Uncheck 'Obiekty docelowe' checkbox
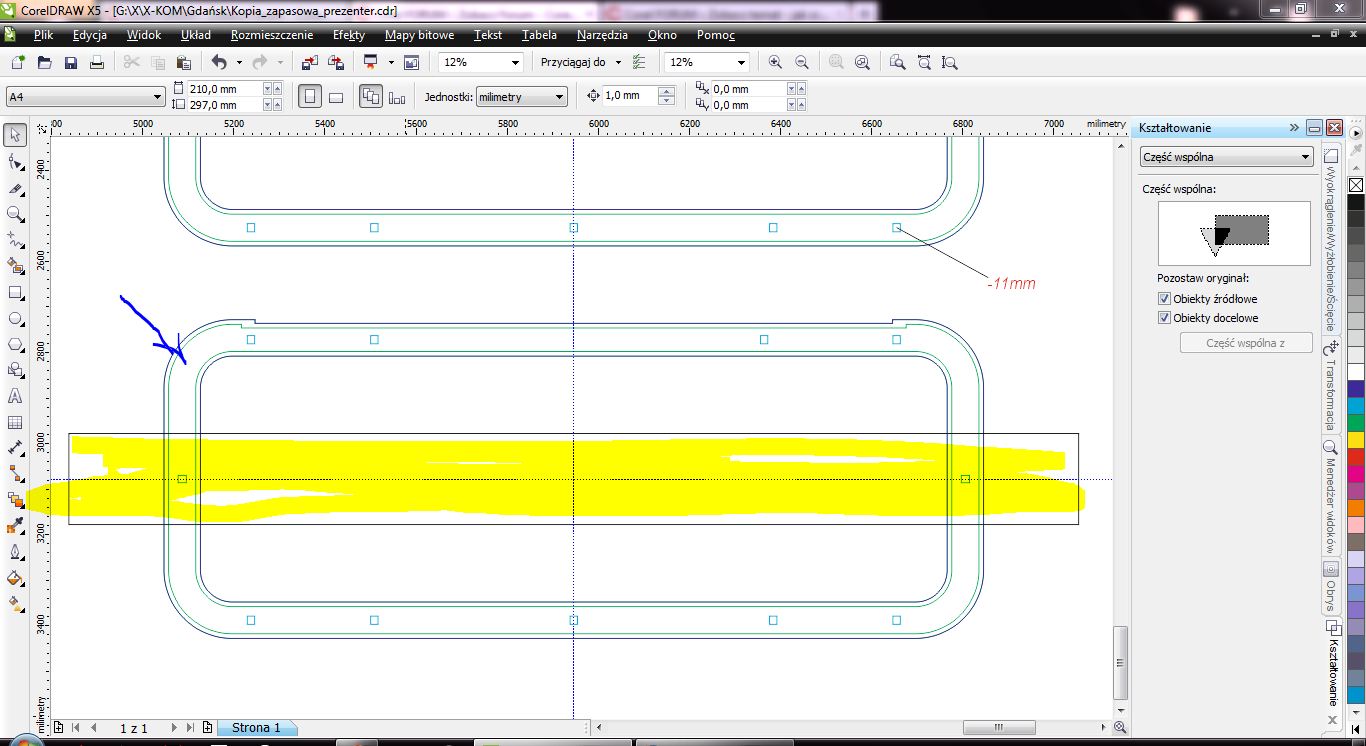Viewport: 1366px width, 746px height. click(1164, 318)
